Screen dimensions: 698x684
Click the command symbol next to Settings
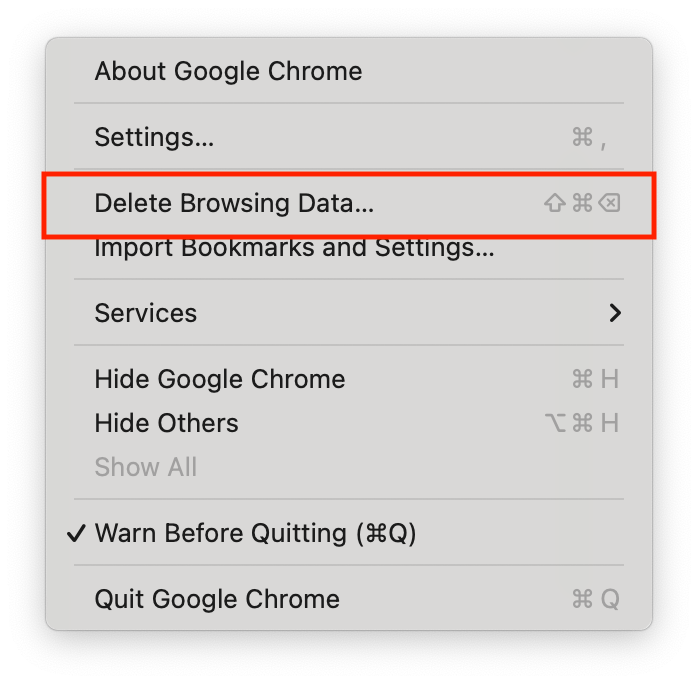point(582,138)
